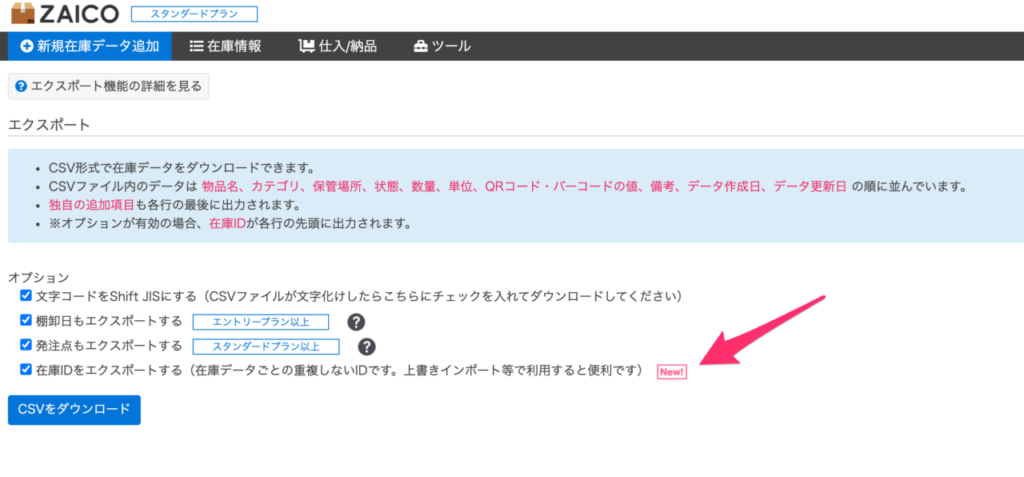Click the 物品名 pink text
This screenshot has height=477, width=1024.
coord(221,186)
